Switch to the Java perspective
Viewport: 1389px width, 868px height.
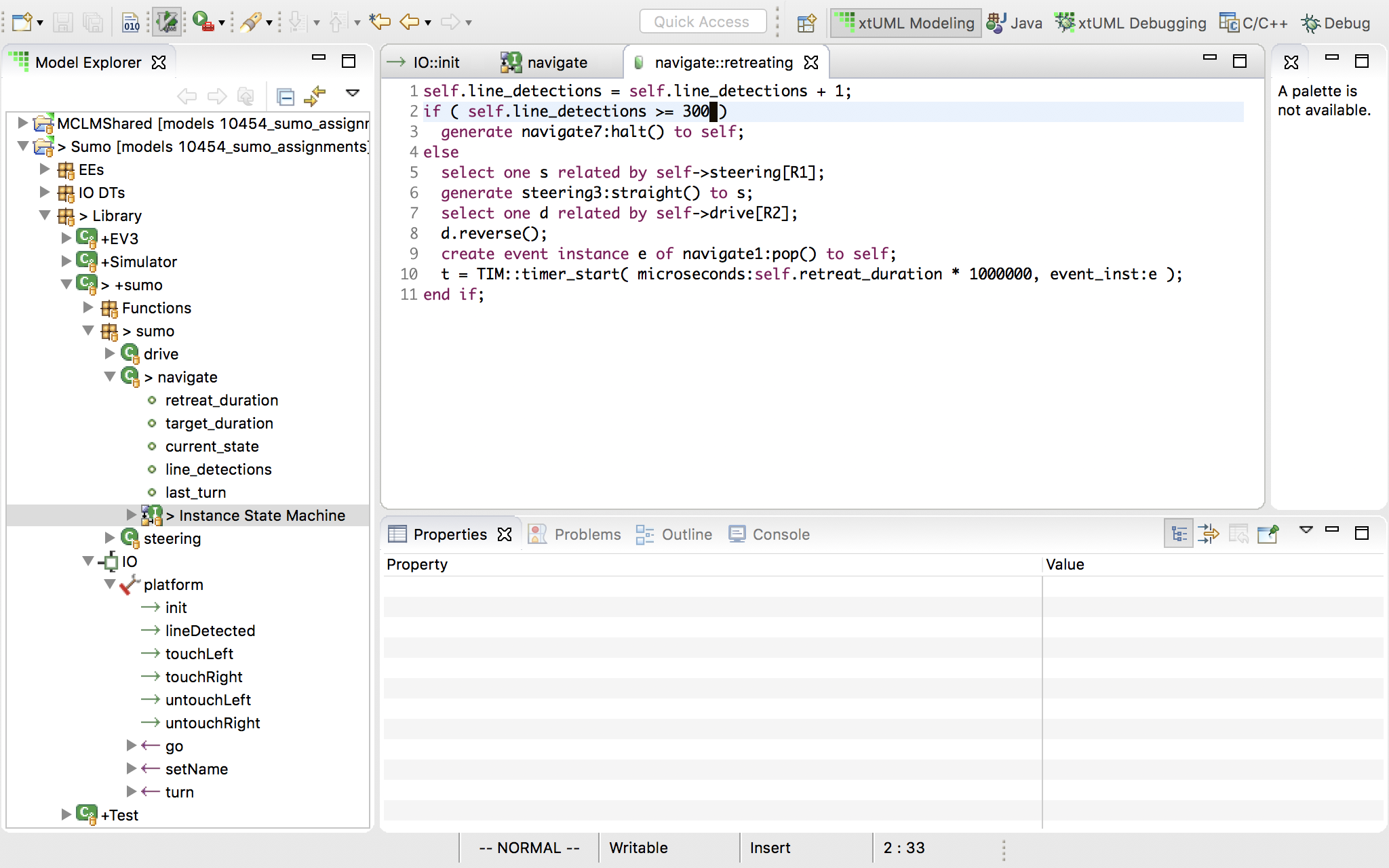(1015, 23)
